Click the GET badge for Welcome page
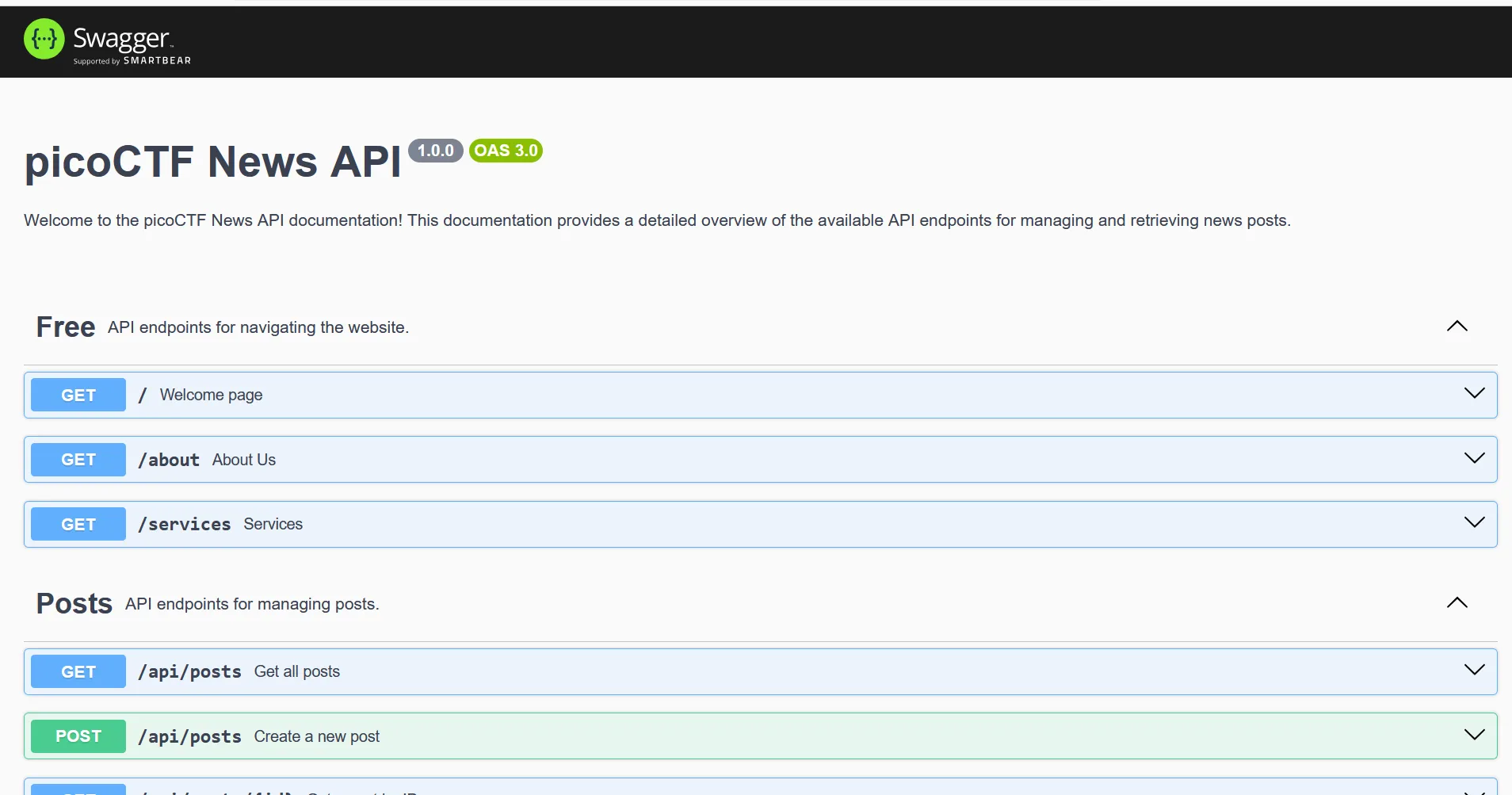Viewport: 1512px width, 795px height. pyautogui.click(x=78, y=395)
